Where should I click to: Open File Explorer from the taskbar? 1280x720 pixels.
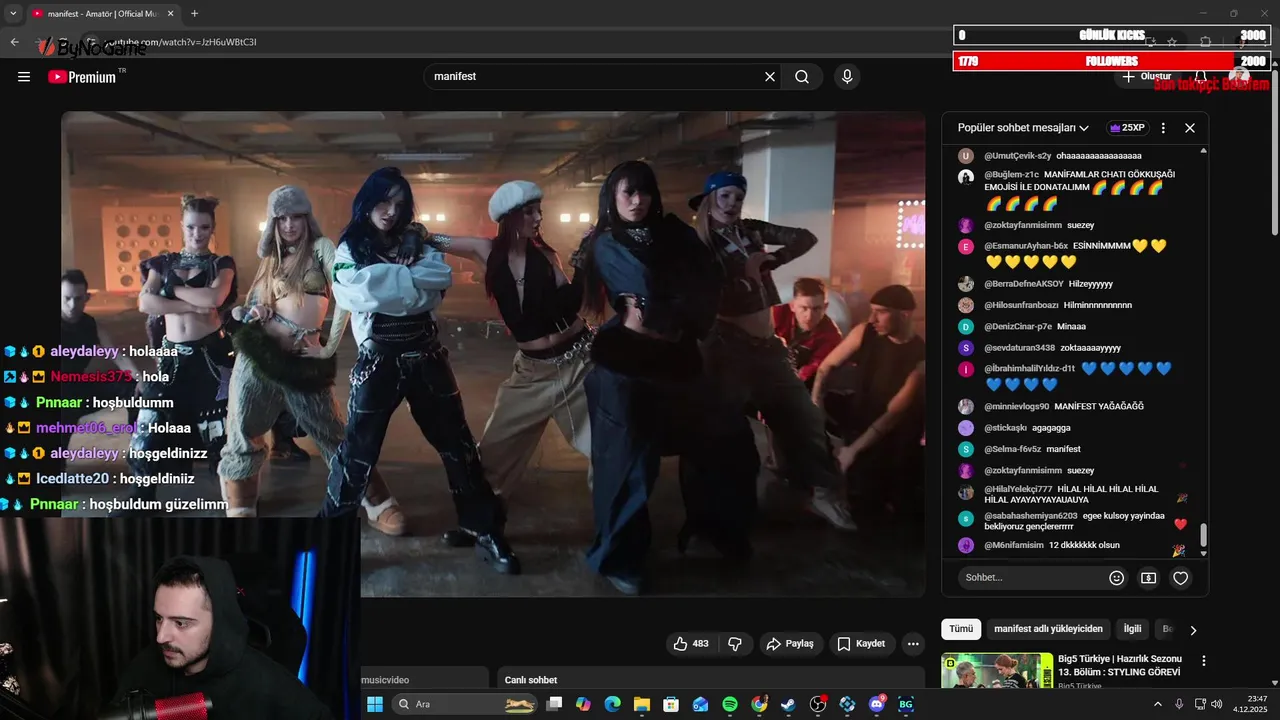[x=642, y=705]
